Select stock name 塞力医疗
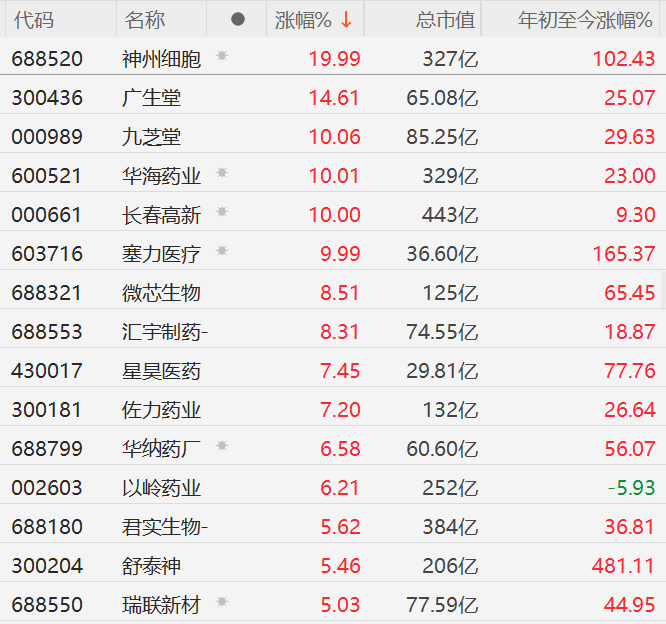 tap(161, 254)
